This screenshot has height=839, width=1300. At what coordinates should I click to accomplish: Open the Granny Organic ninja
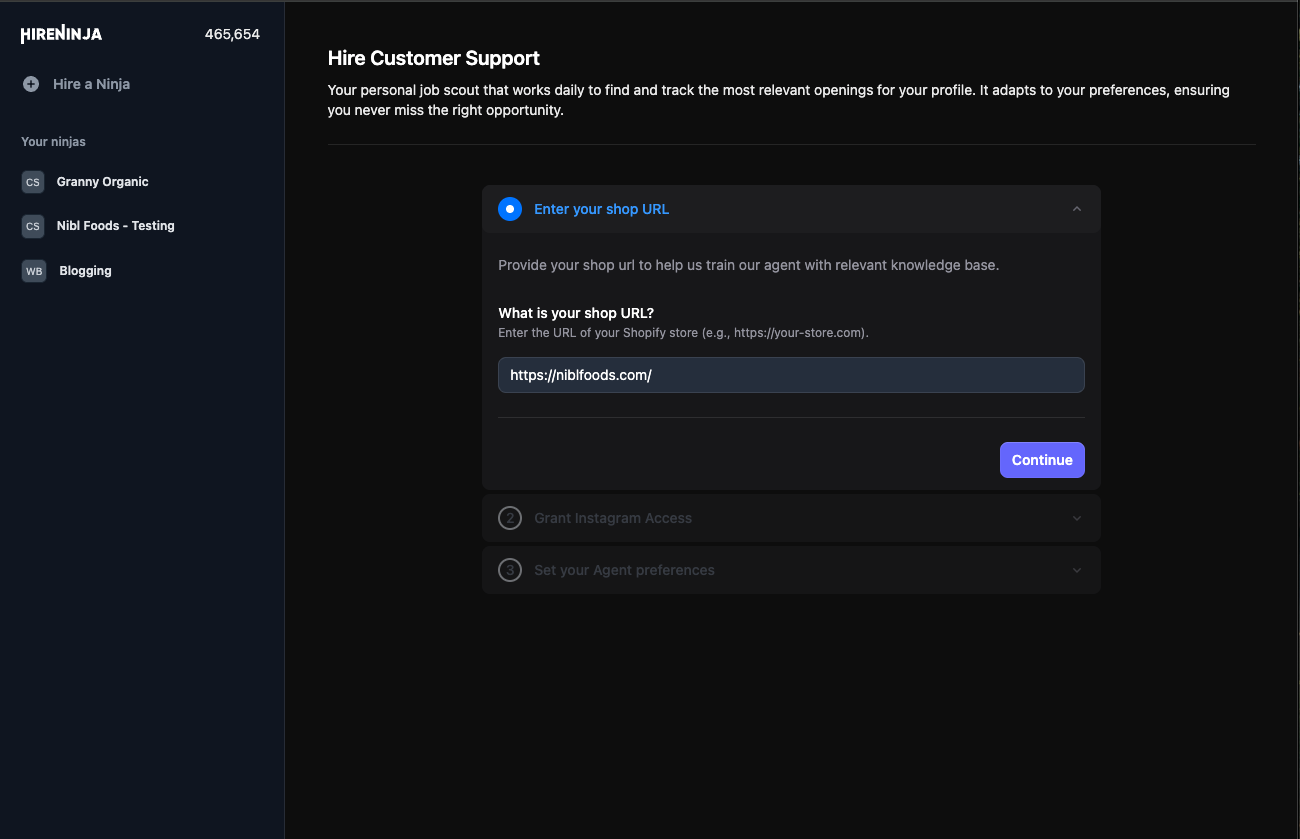click(x=103, y=181)
